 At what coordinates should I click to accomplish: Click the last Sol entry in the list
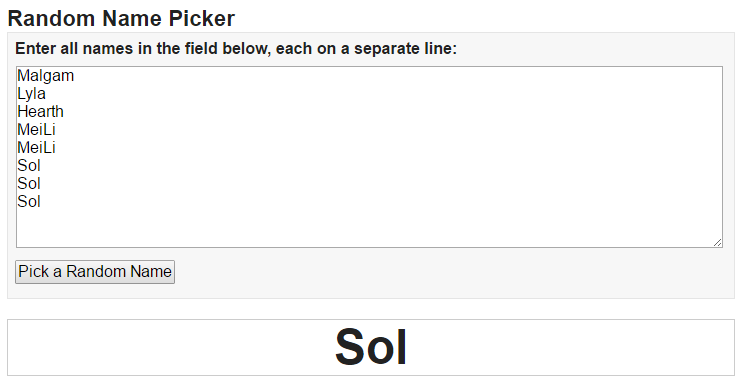click(x=29, y=202)
